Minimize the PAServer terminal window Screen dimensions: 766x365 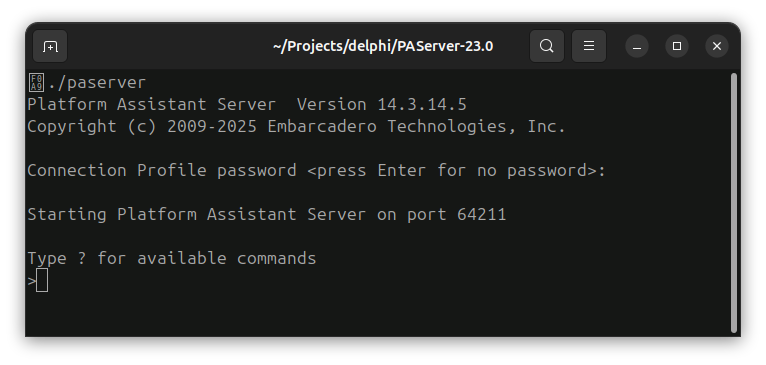(x=637, y=46)
